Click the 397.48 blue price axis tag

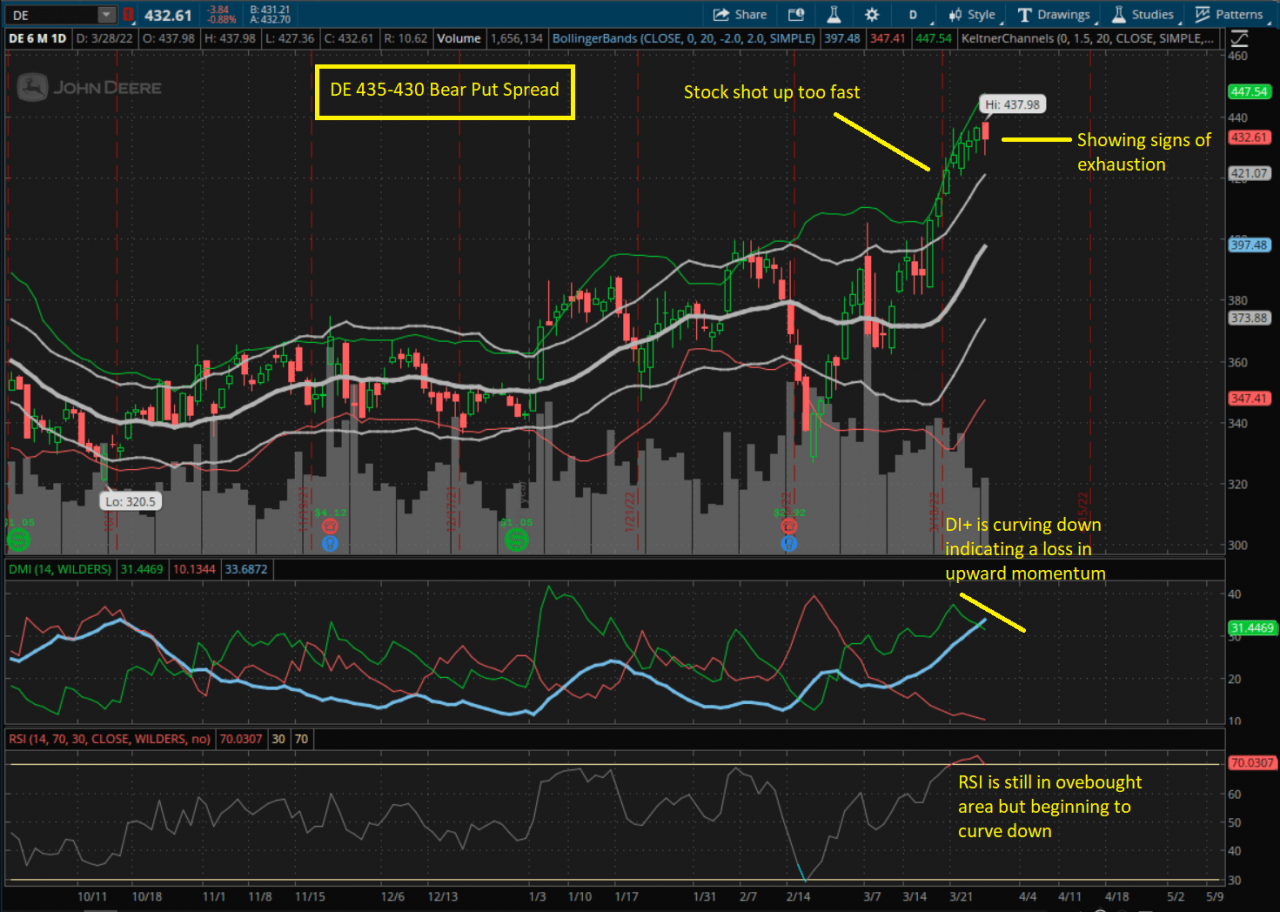1251,245
